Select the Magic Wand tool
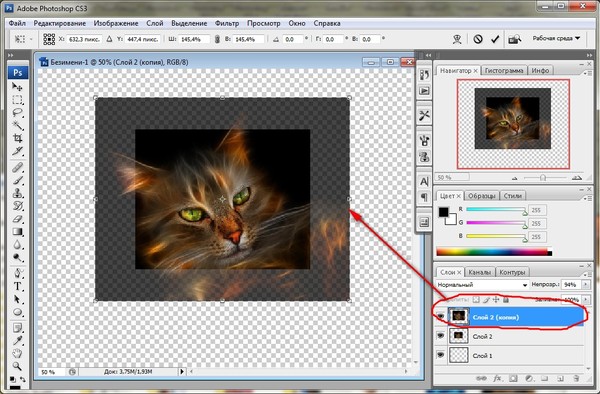 pos(17,125)
